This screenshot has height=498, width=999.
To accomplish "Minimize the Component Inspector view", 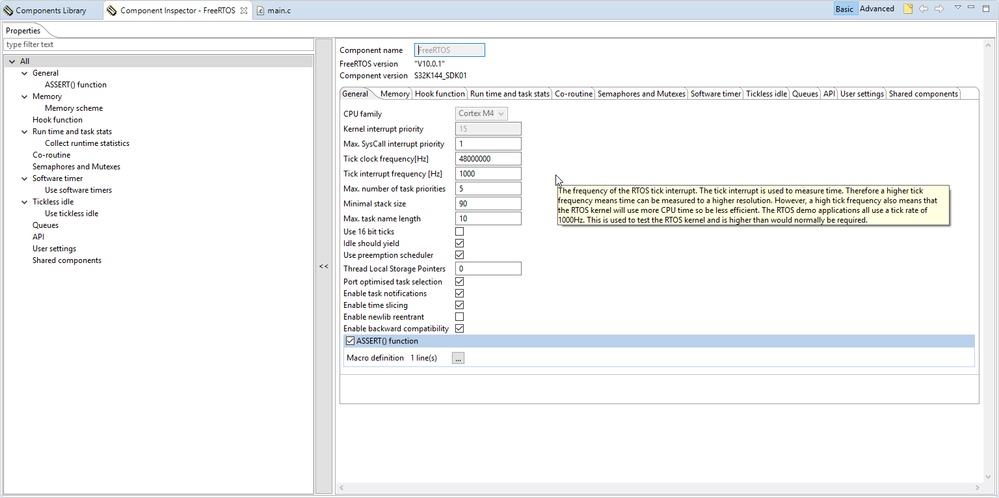I will pyautogui.click(x=972, y=7).
